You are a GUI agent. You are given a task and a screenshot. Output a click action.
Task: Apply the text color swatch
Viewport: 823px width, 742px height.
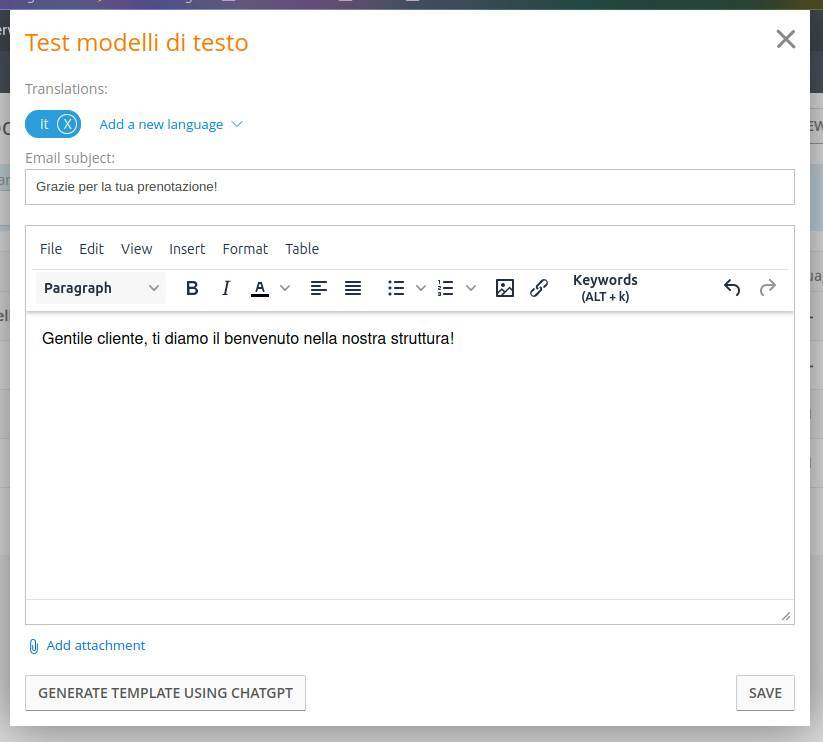tap(260, 288)
